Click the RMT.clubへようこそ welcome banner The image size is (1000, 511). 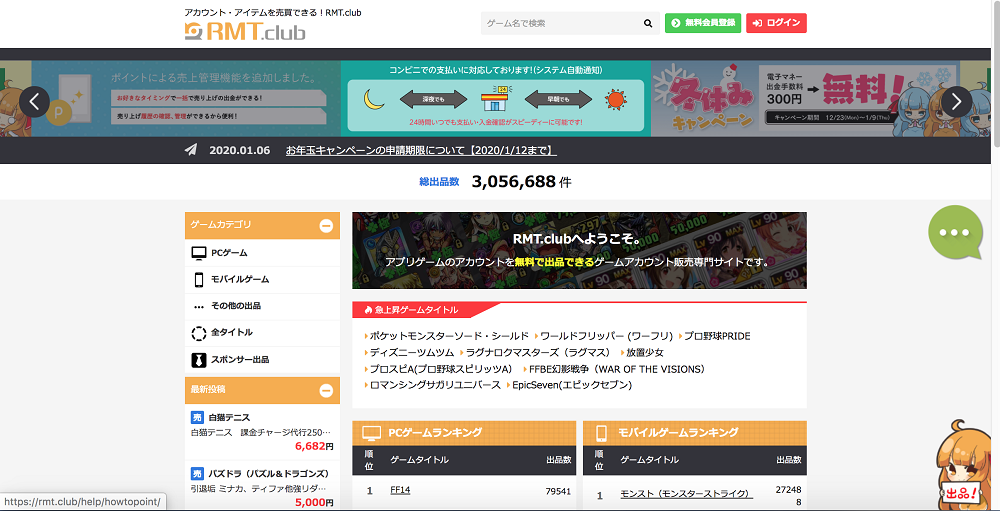pos(579,251)
